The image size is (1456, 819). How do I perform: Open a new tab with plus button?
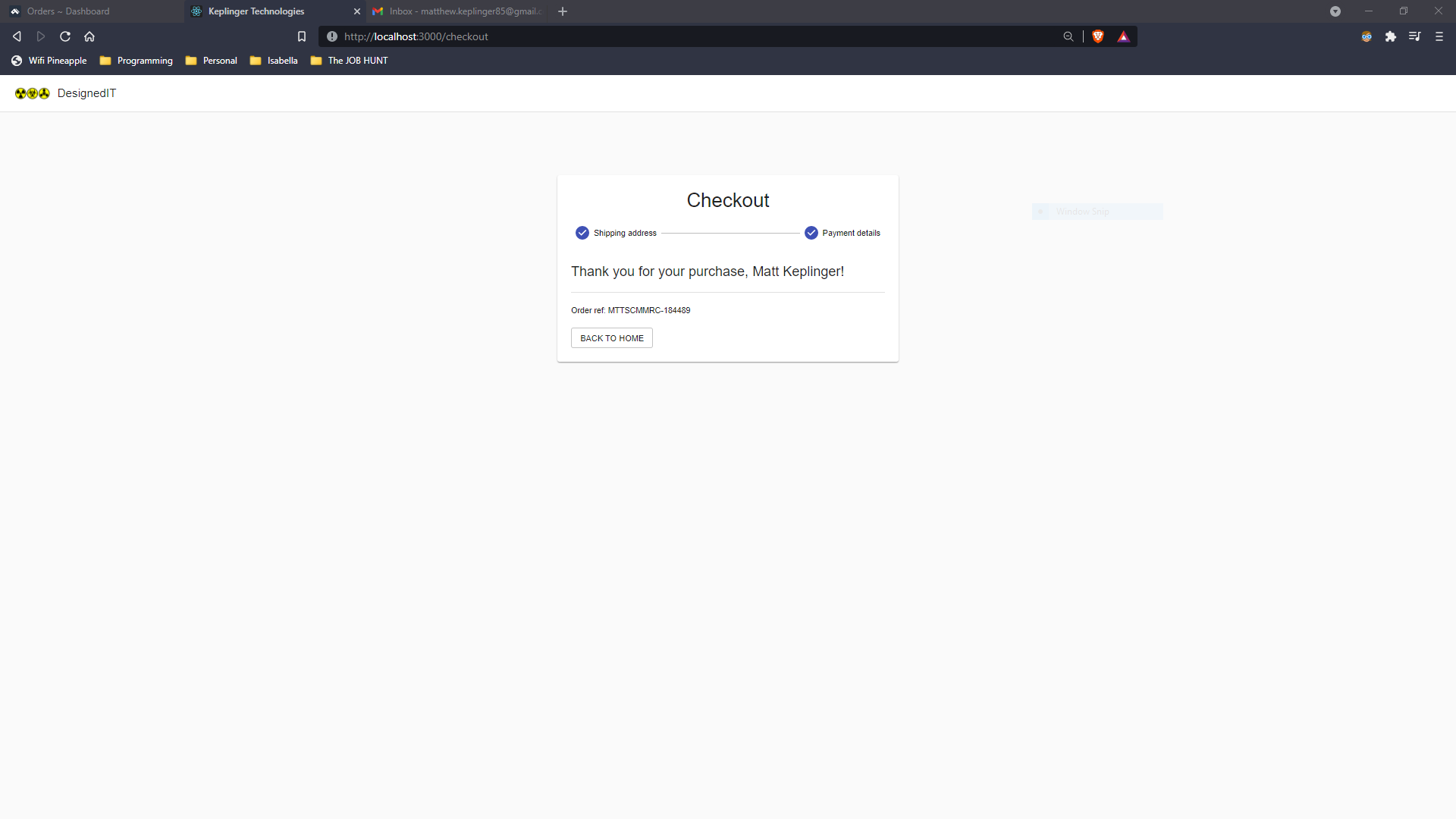(x=563, y=11)
